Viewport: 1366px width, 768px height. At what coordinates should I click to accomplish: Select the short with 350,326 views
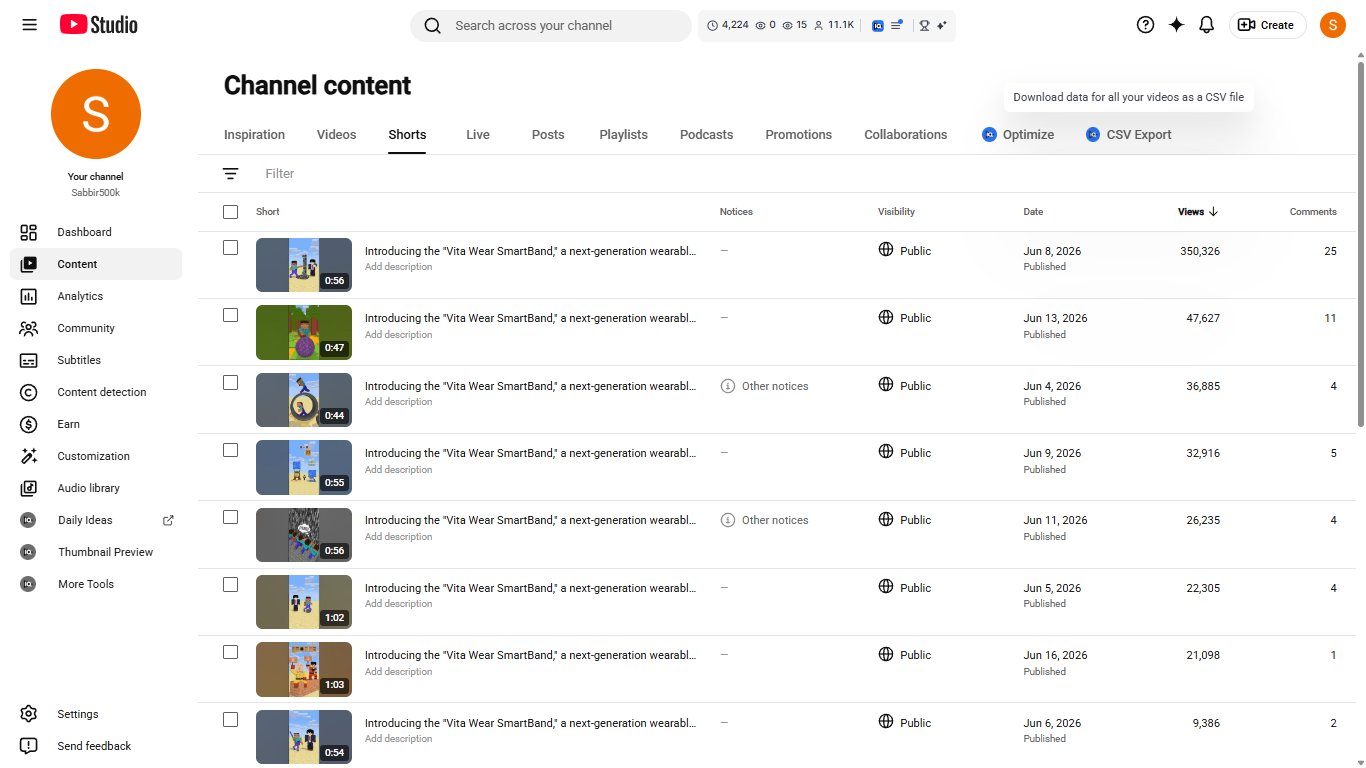(x=231, y=248)
